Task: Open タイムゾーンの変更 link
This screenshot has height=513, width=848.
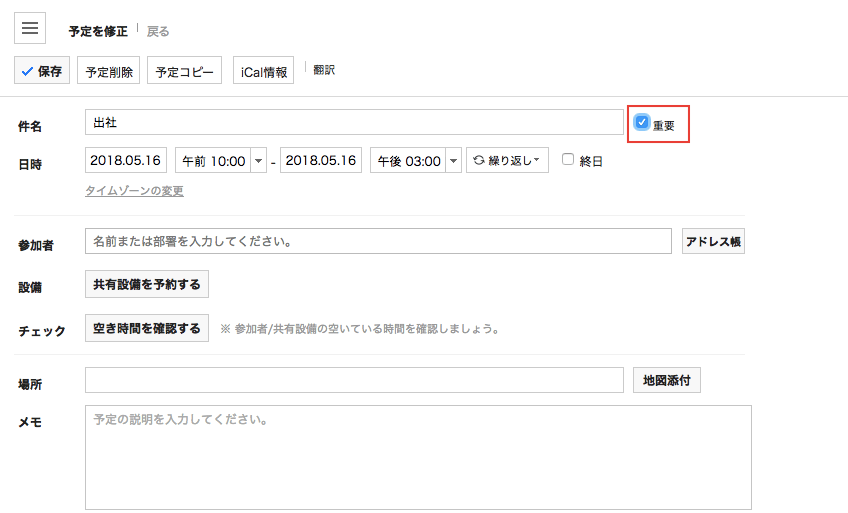Action: click(x=134, y=190)
